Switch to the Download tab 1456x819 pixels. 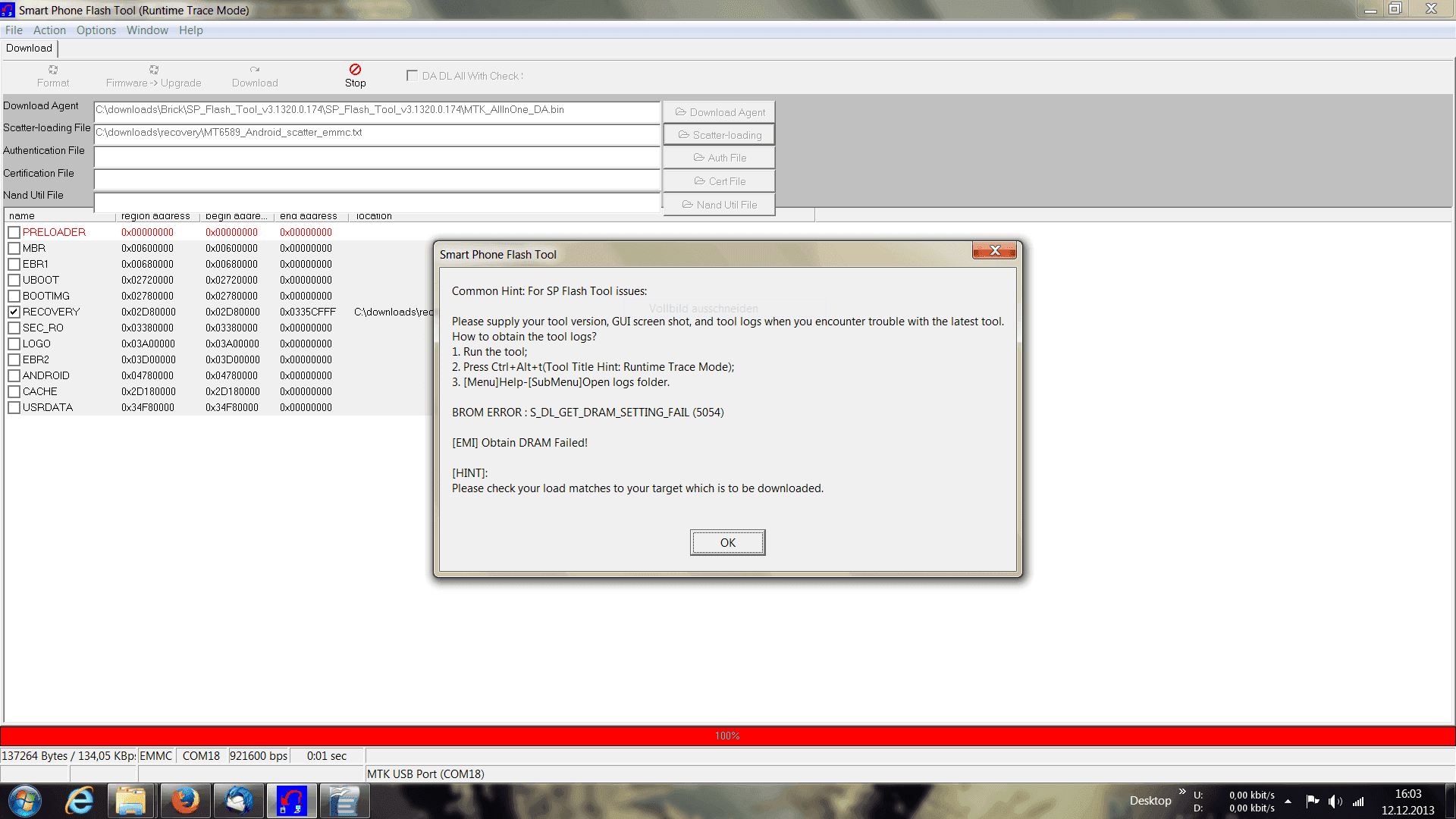click(30, 48)
